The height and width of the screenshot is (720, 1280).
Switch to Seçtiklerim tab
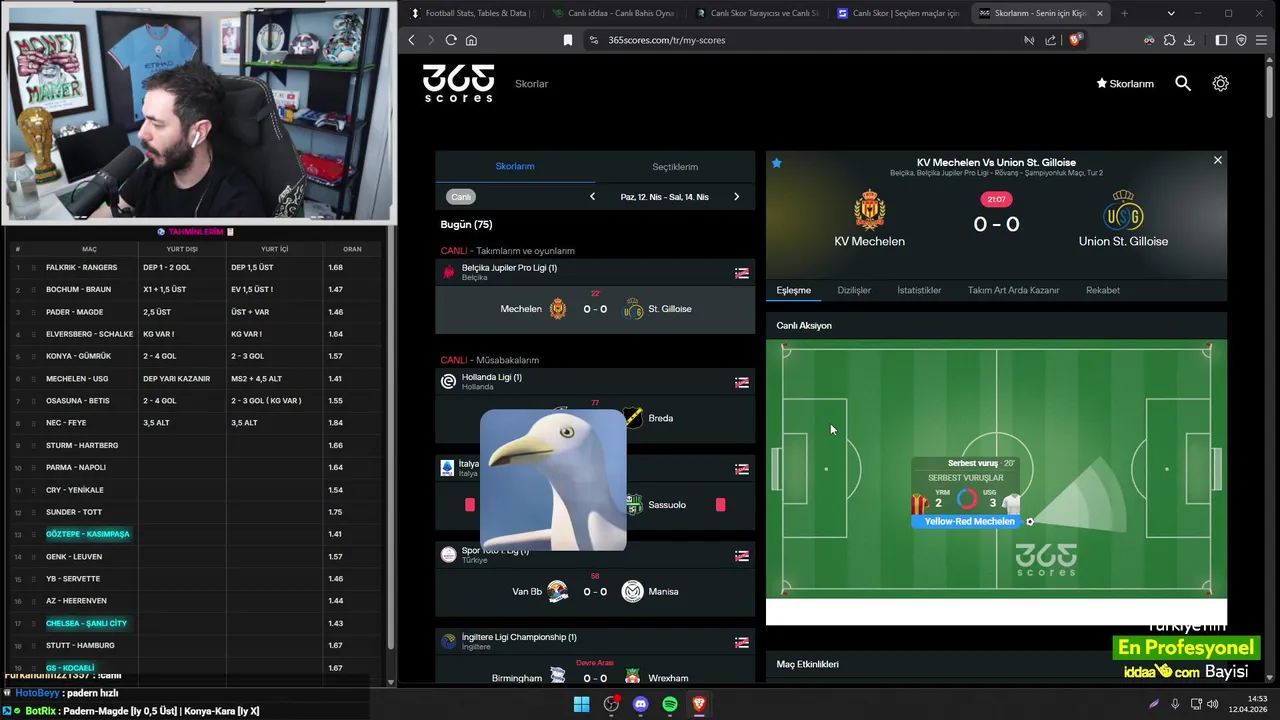tap(675, 167)
